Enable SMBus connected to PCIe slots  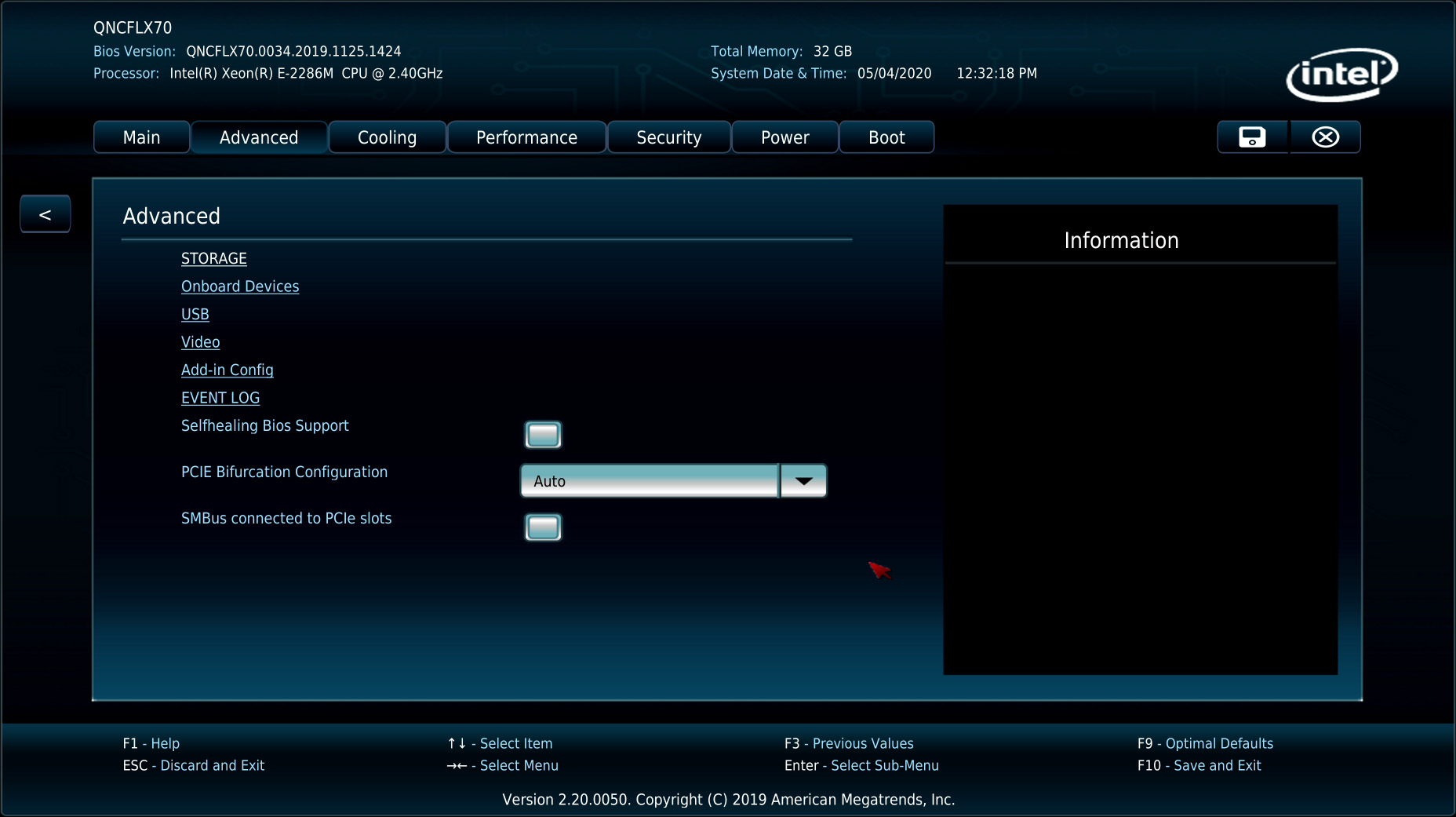(543, 527)
